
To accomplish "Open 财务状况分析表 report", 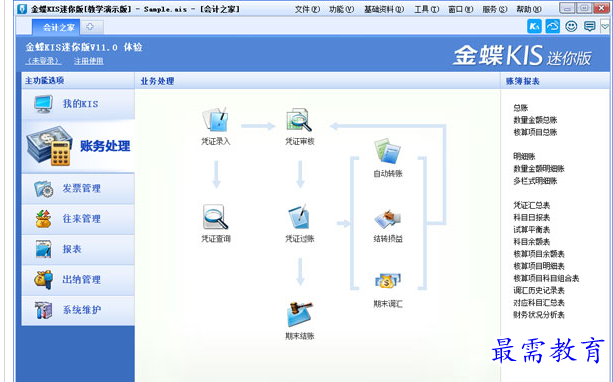I will click(x=539, y=314).
